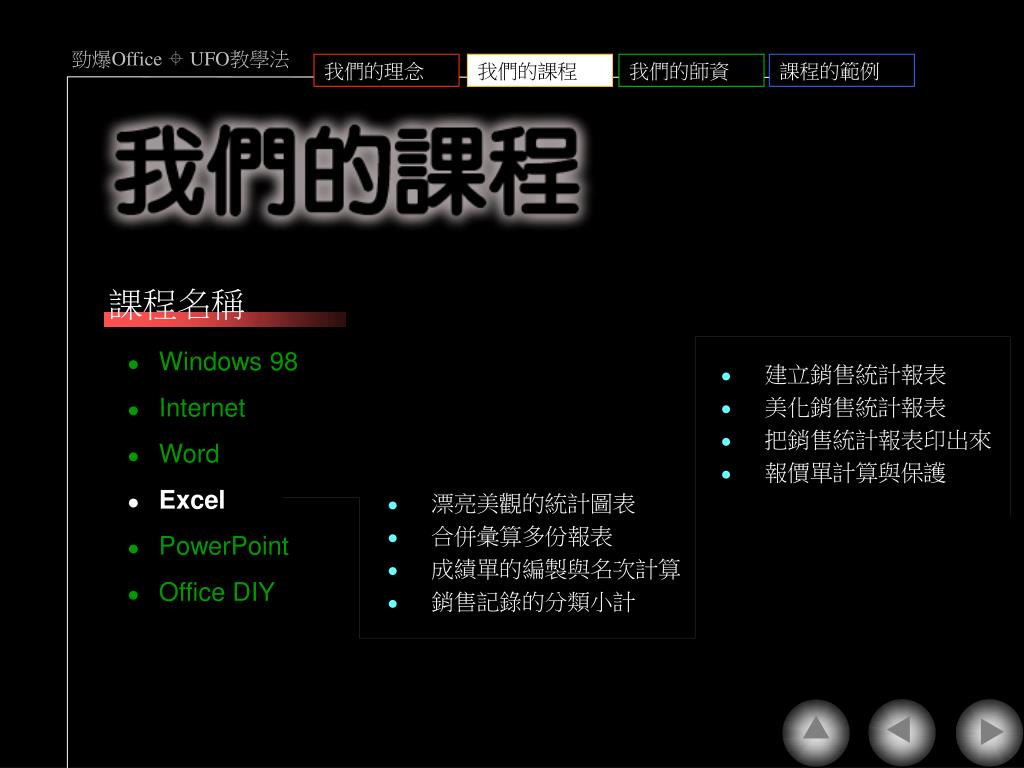The height and width of the screenshot is (768, 1024).
Task: Click 銷售記錄的分類小計 topic
Action: pyautogui.click(x=533, y=602)
